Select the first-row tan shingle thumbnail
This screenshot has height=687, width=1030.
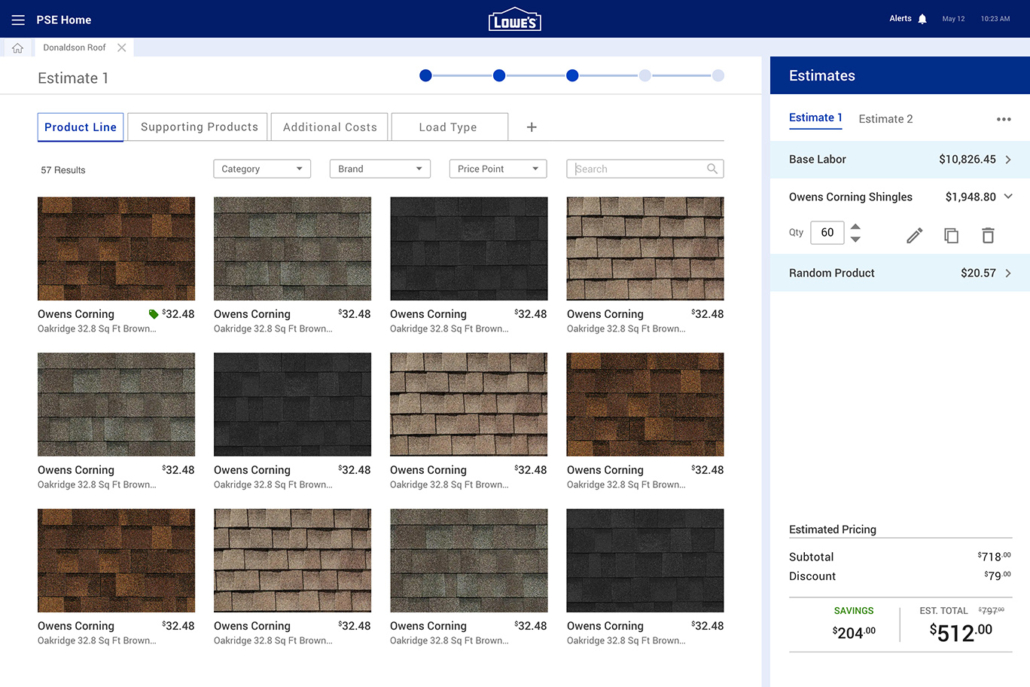pos(645,249)
